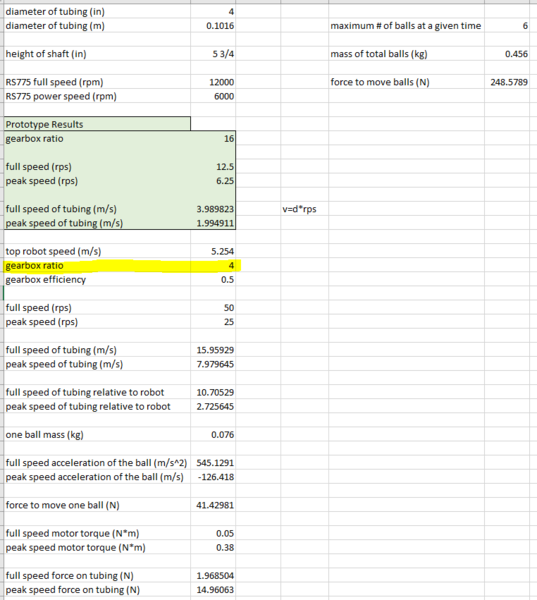Click the top robot speed value 5.254

(x=213, y=251)
